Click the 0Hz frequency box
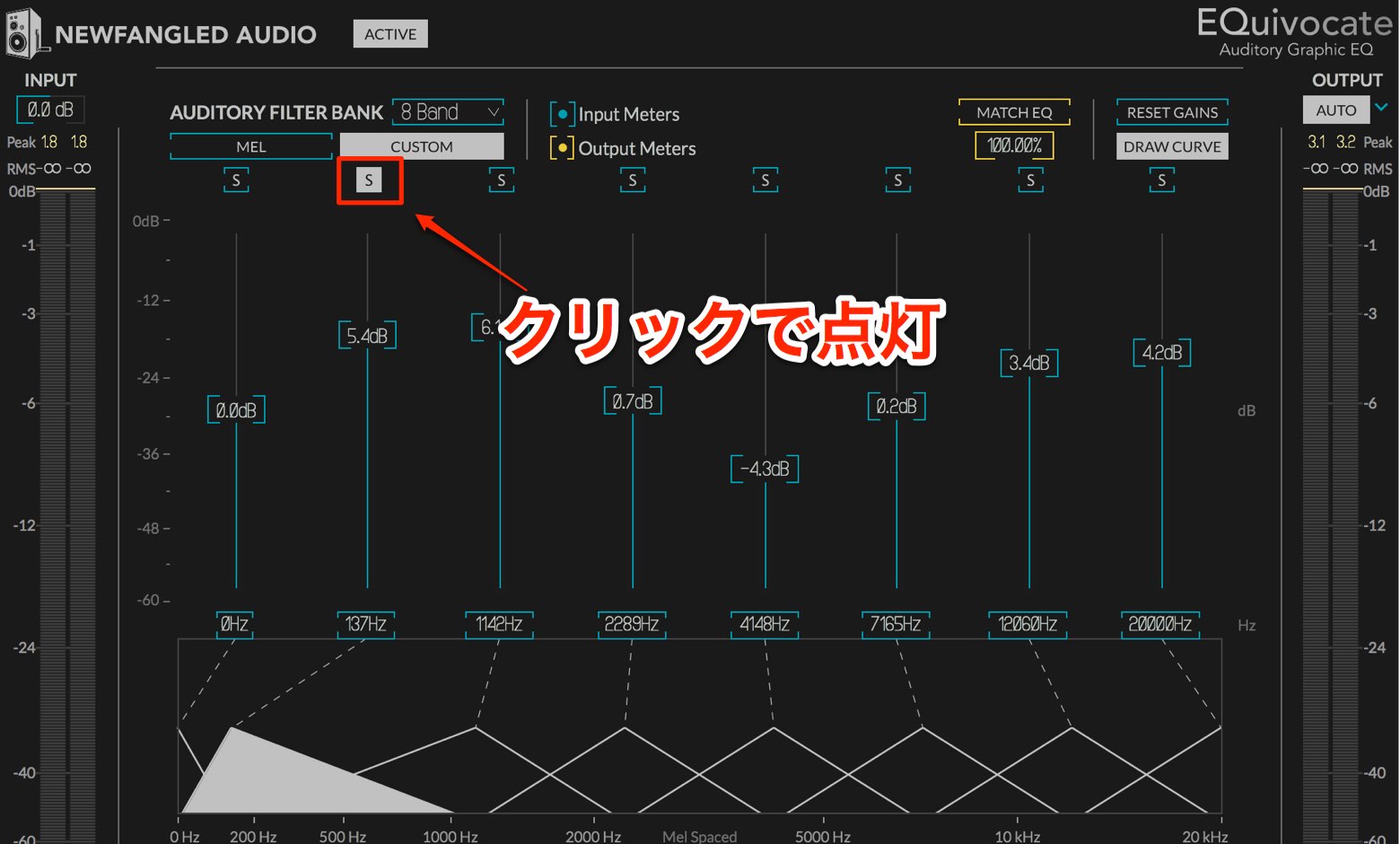1400x844 pixels. click(x=234, y=624)
